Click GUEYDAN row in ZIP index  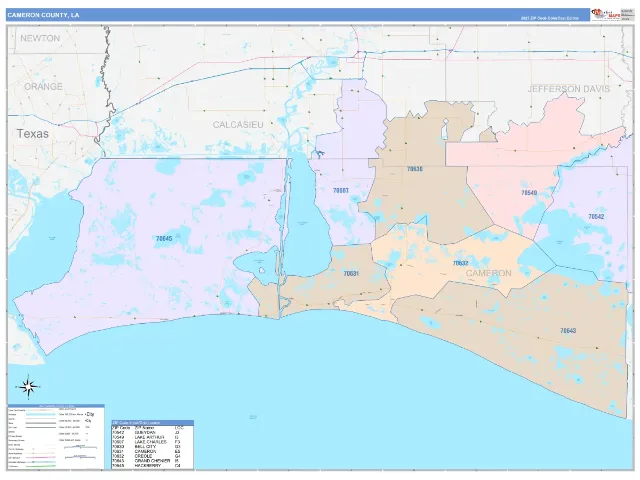pos(152,433)
